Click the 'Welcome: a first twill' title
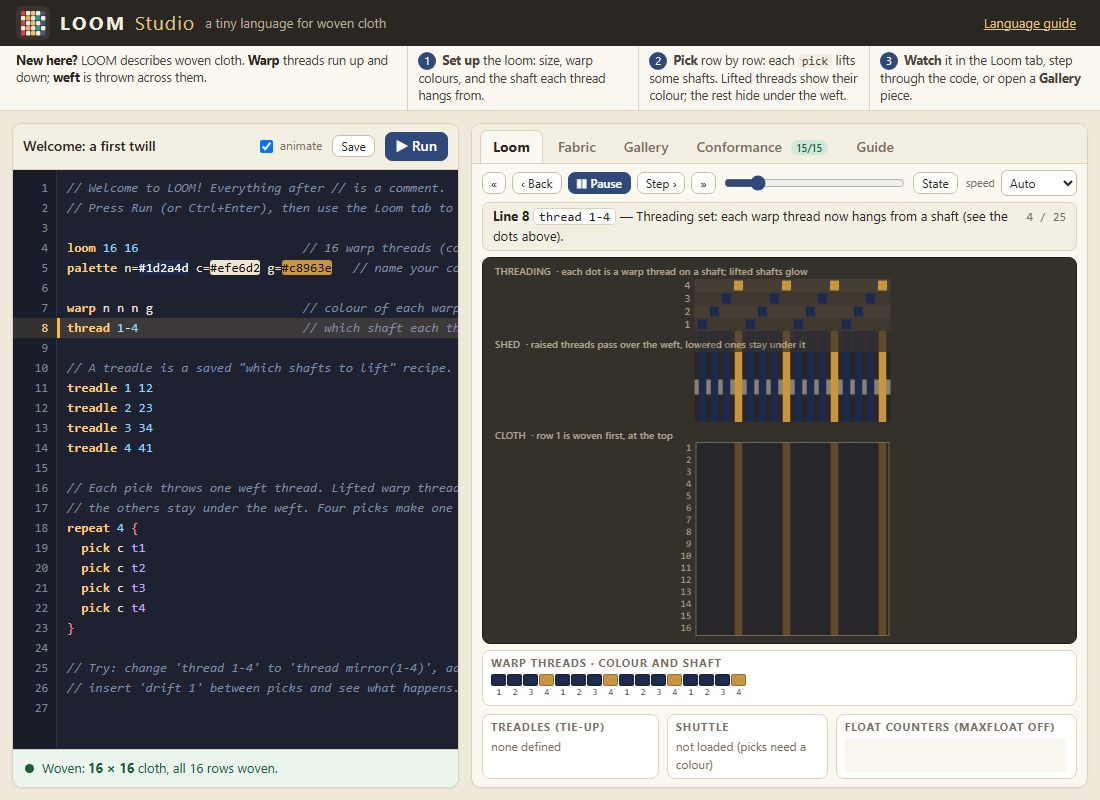Screen dimensions: 1100x800 pyautogui.click(x=89, y=146)
